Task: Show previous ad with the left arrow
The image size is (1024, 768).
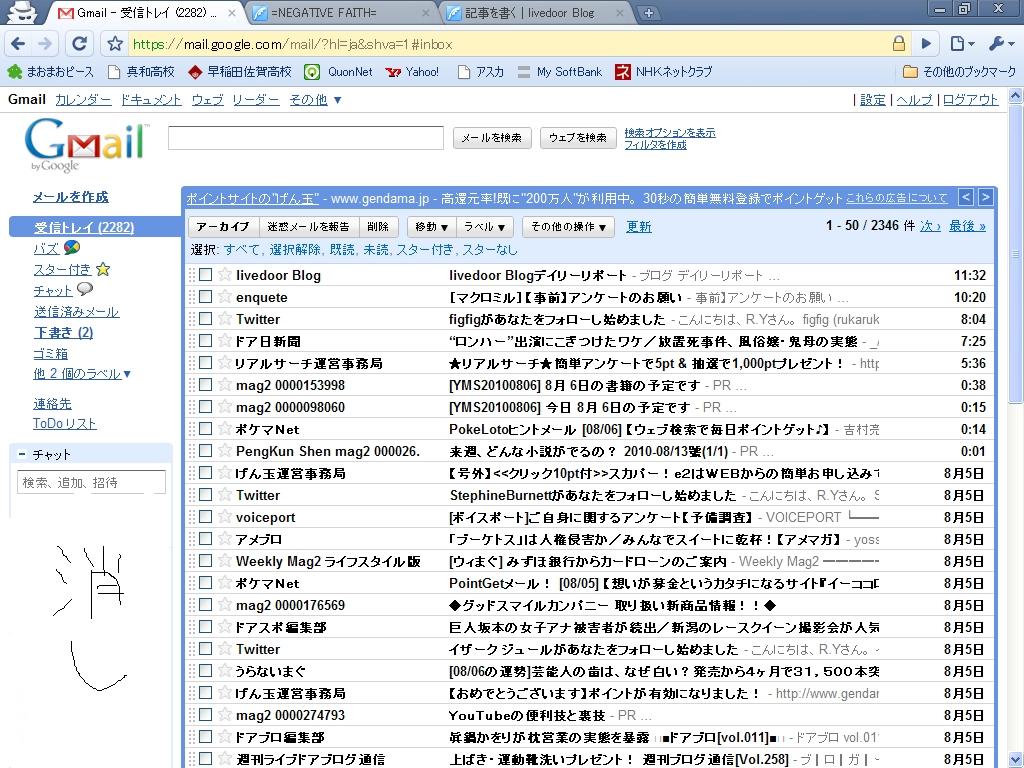Action: 966,197
